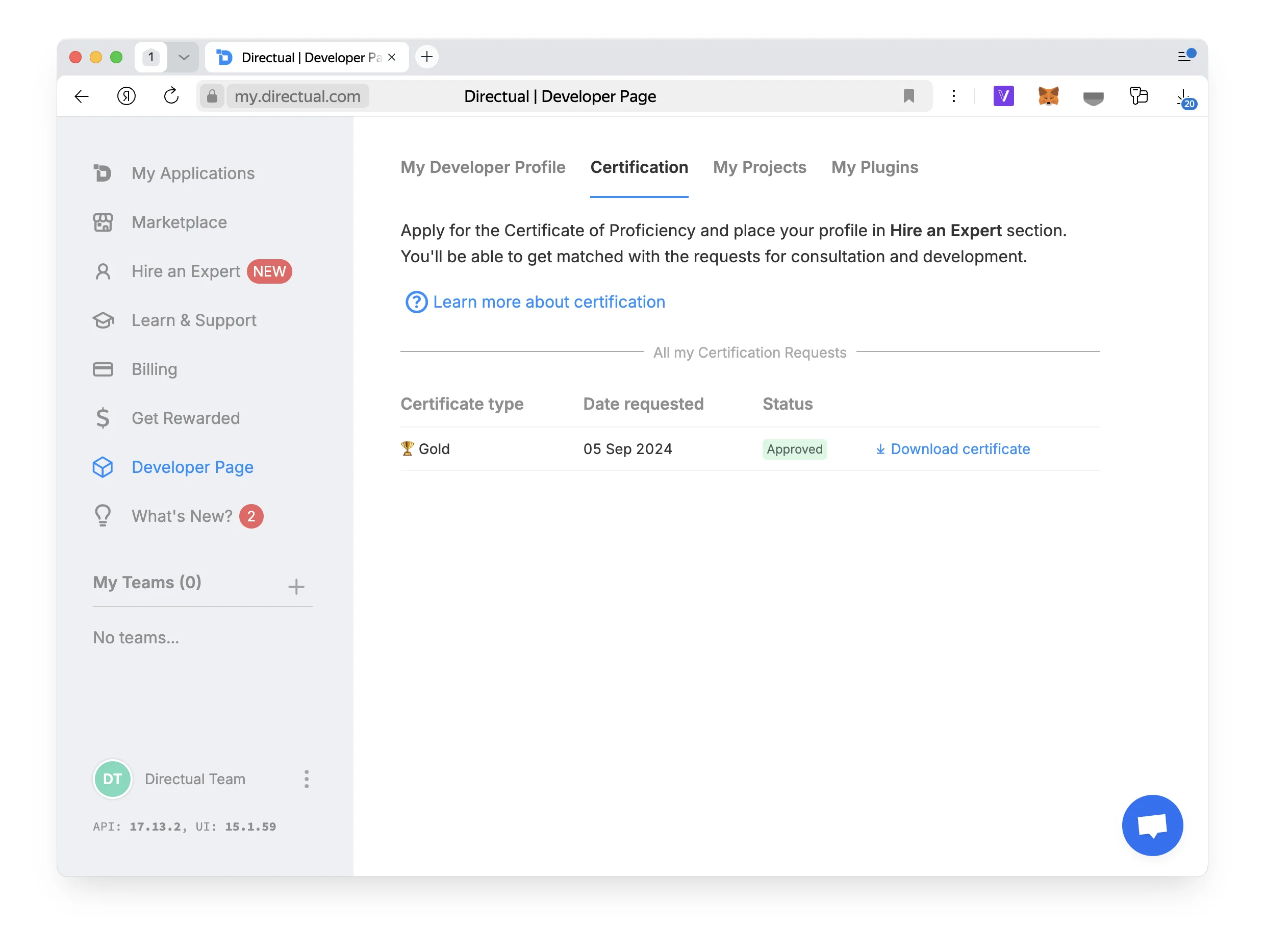Click the Status column header
Screen dimensions: 1265x952
point(787,404)
